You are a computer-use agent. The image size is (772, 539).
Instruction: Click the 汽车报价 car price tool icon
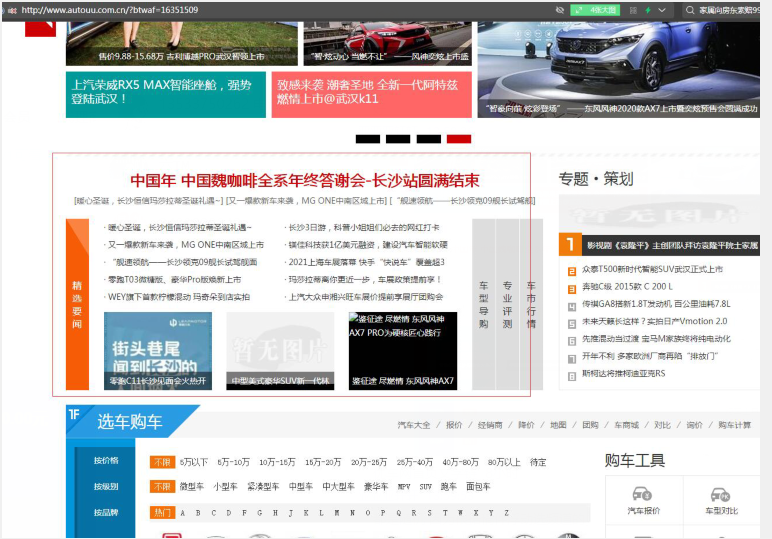[643, 500]
